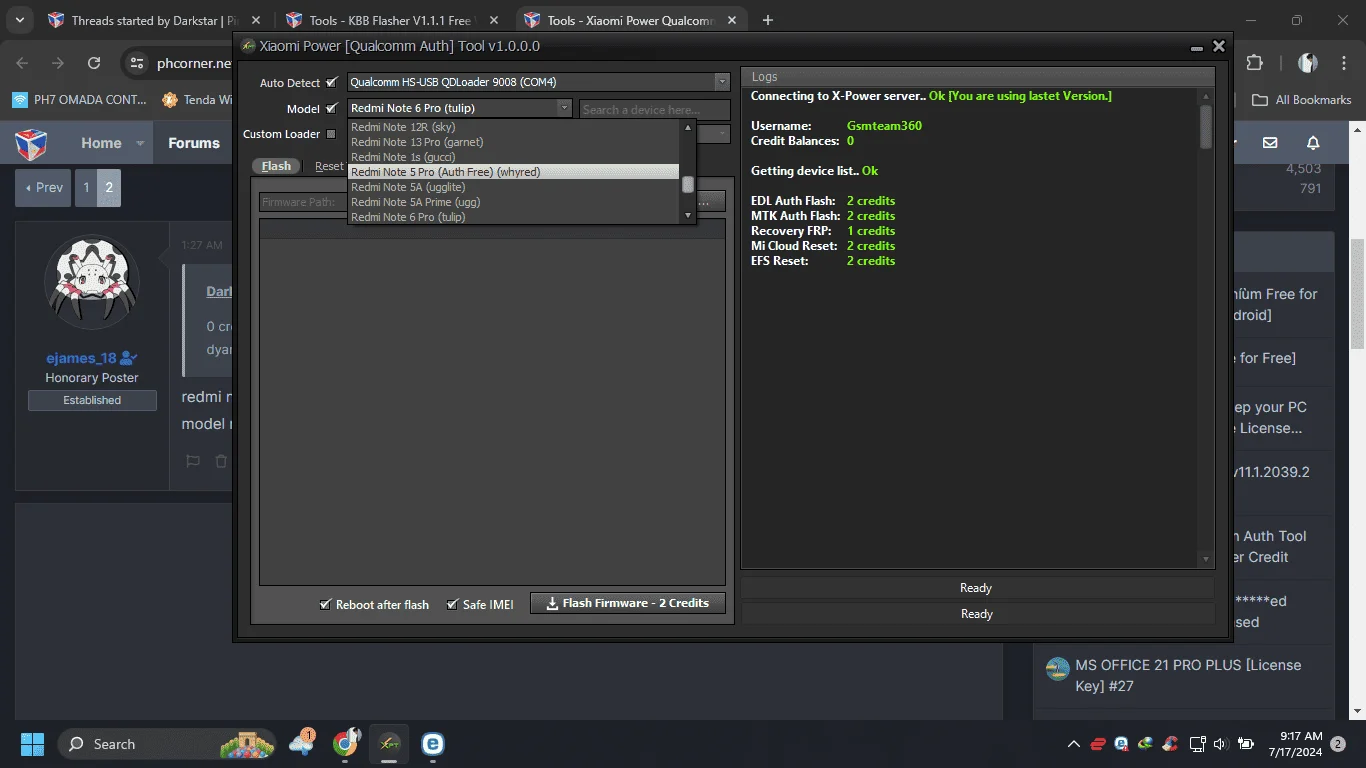The width and height of the screenshot is (1366, 768).
Task: Open the Windows Start menu
Action: (x=32, y=744)
